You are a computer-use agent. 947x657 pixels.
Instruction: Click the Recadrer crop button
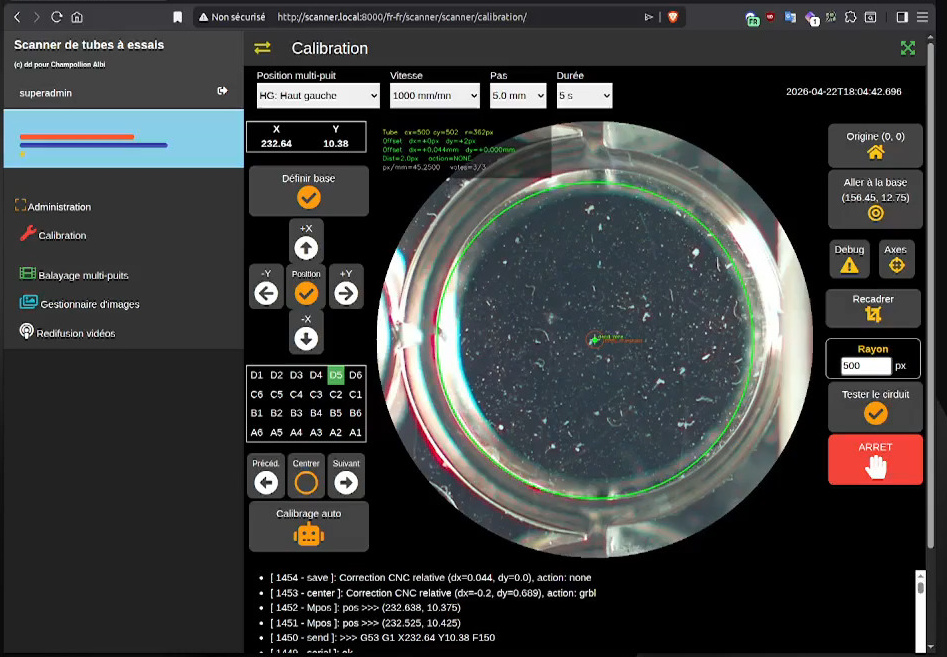pyautogui.click(x=873, y=308)
